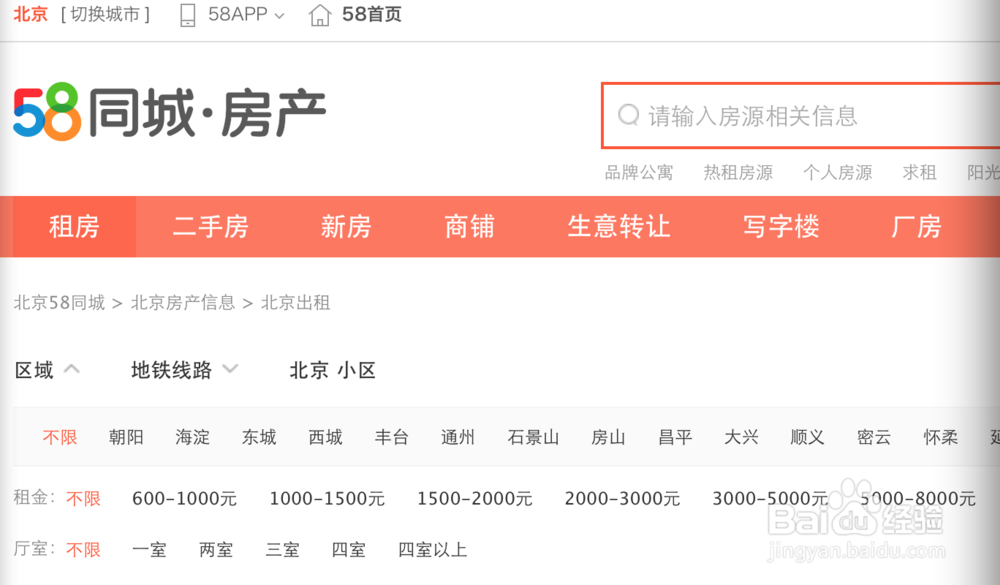Focus the 请输入房源相关信息 search field

(801, 115)
